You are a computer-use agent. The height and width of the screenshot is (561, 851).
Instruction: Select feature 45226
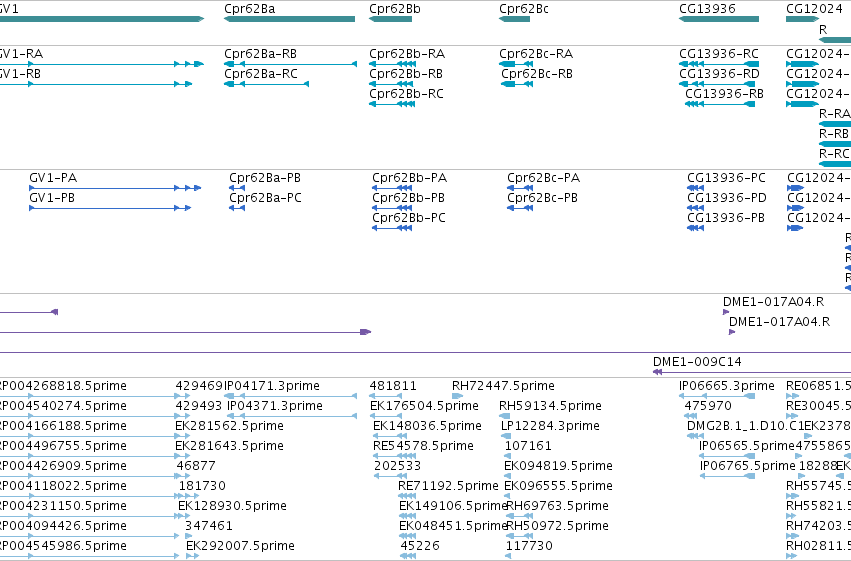[420, 546]
